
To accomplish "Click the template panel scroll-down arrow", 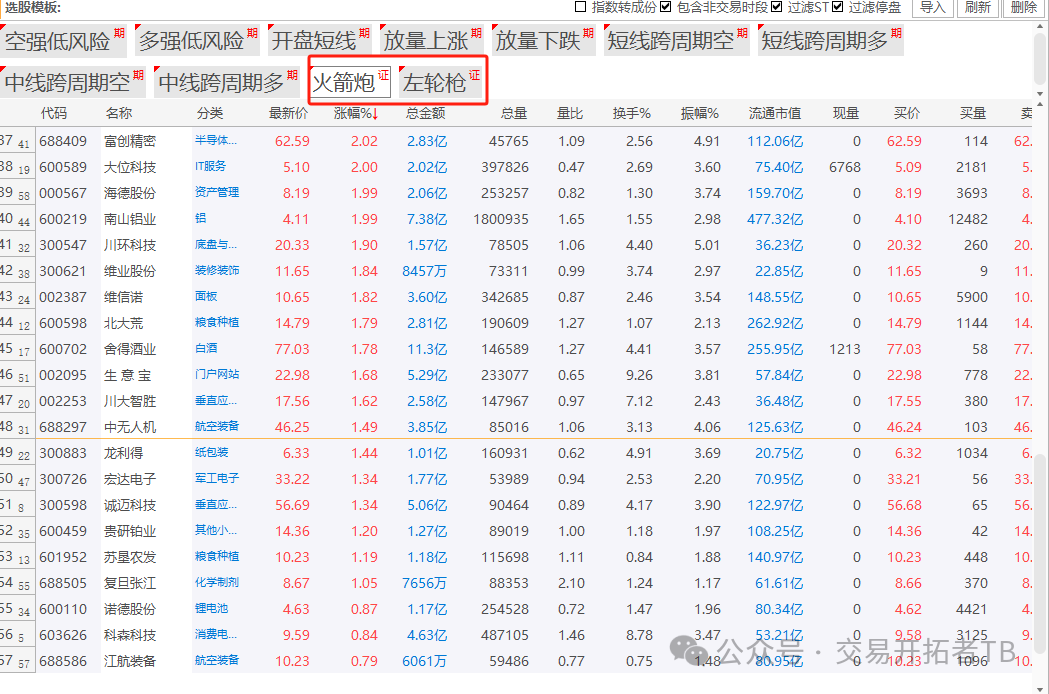I will click(1040, 94).
